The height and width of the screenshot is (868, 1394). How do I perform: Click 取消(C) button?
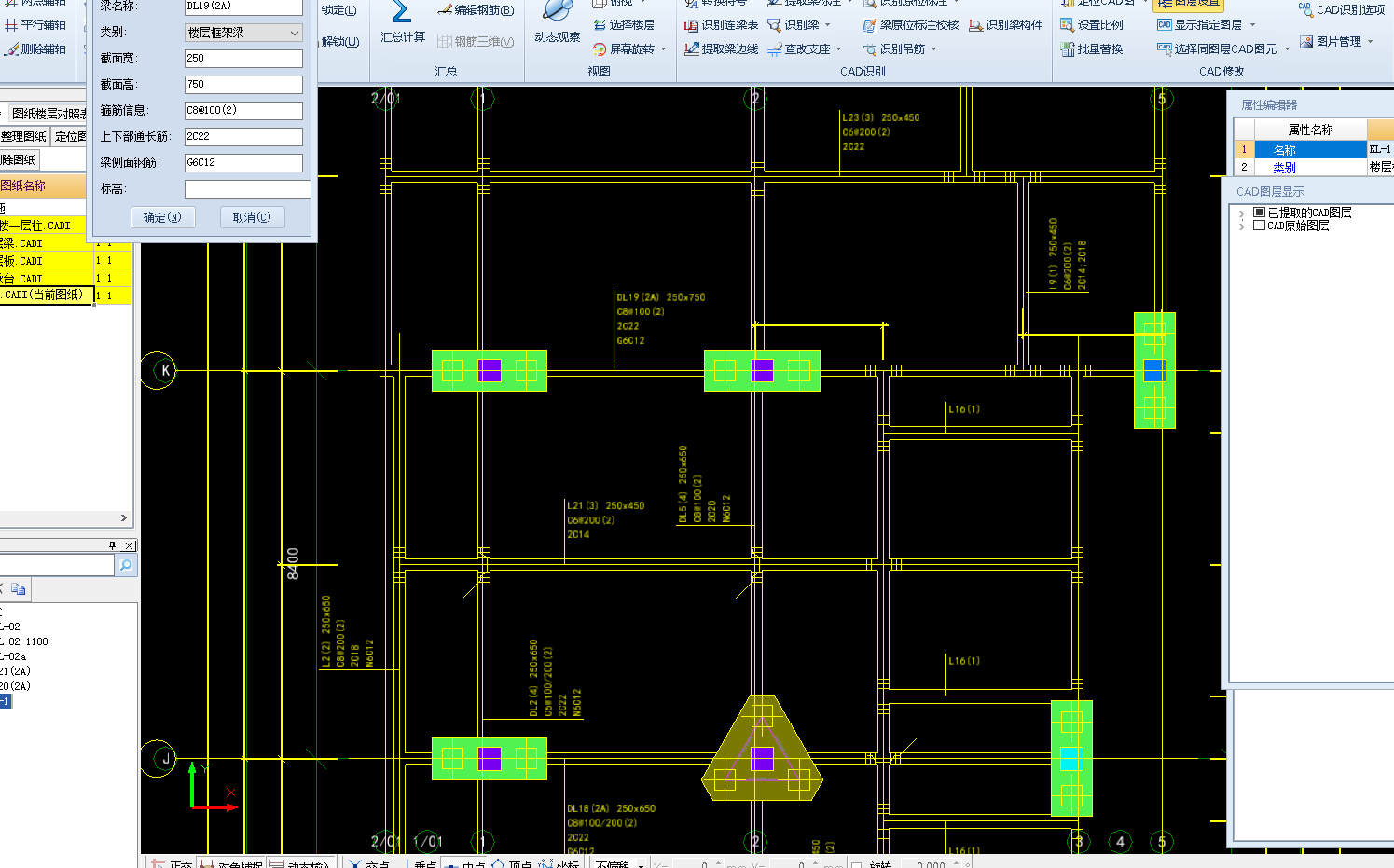252,217
